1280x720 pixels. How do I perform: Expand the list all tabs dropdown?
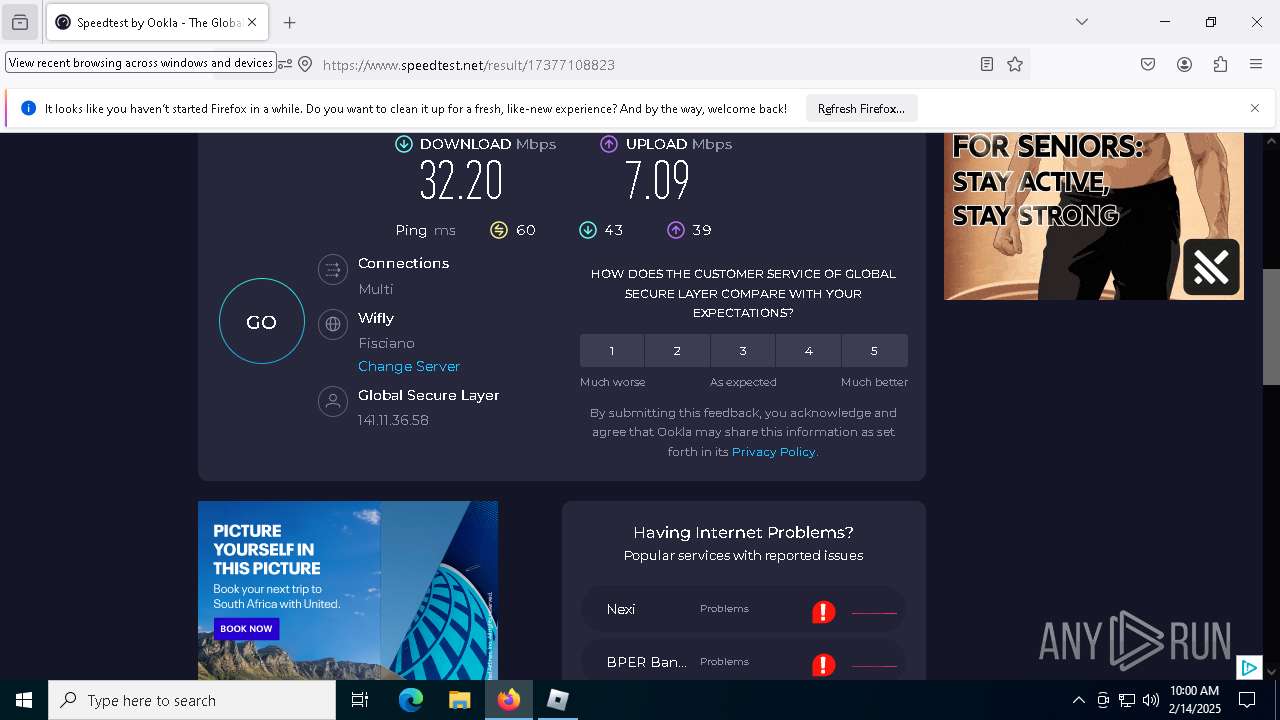click(1082, 22)
